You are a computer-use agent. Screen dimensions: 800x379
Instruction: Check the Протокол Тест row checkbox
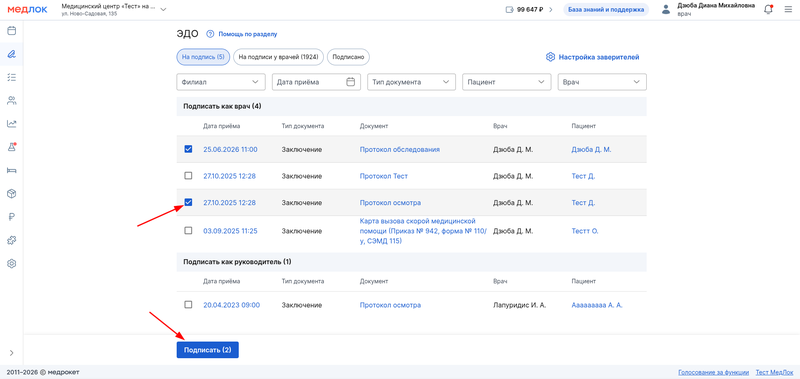coord(188,176)
